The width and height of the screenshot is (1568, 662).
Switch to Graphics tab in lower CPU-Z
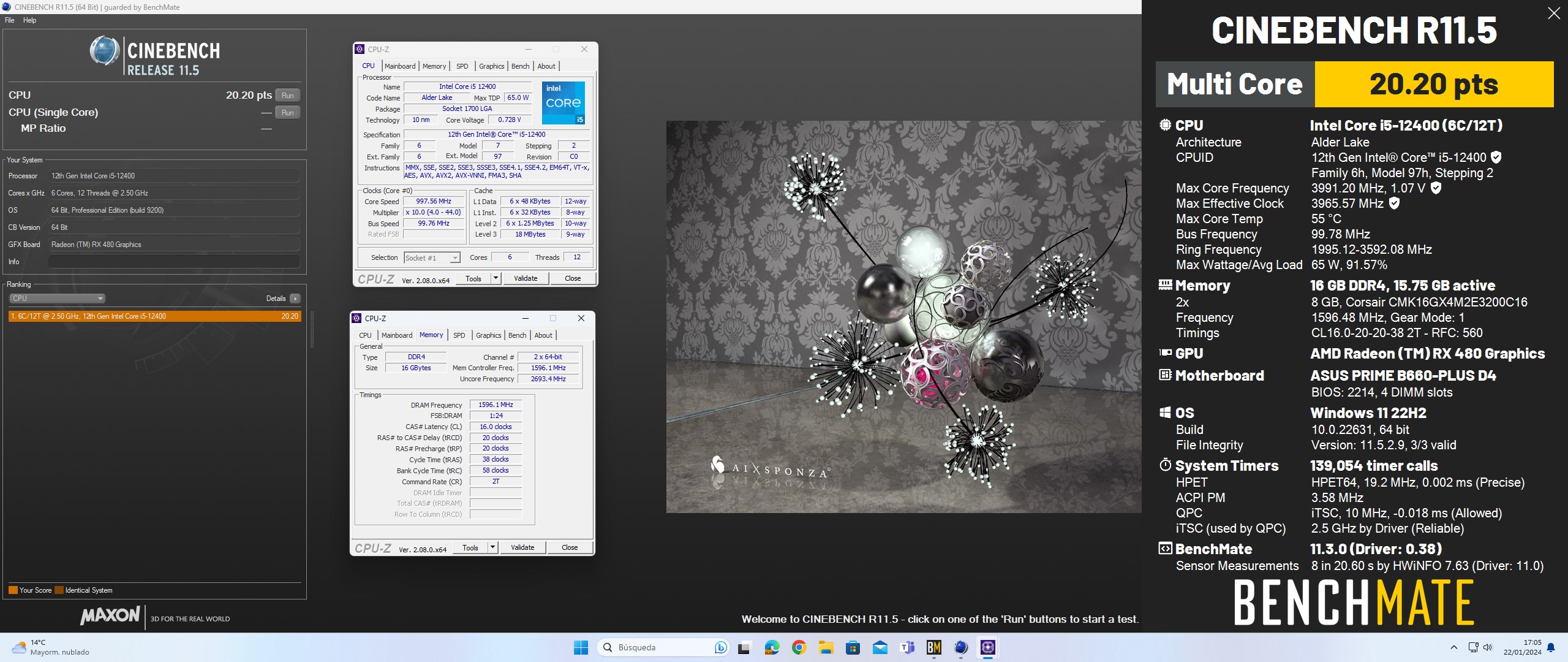tap(489, 335)
